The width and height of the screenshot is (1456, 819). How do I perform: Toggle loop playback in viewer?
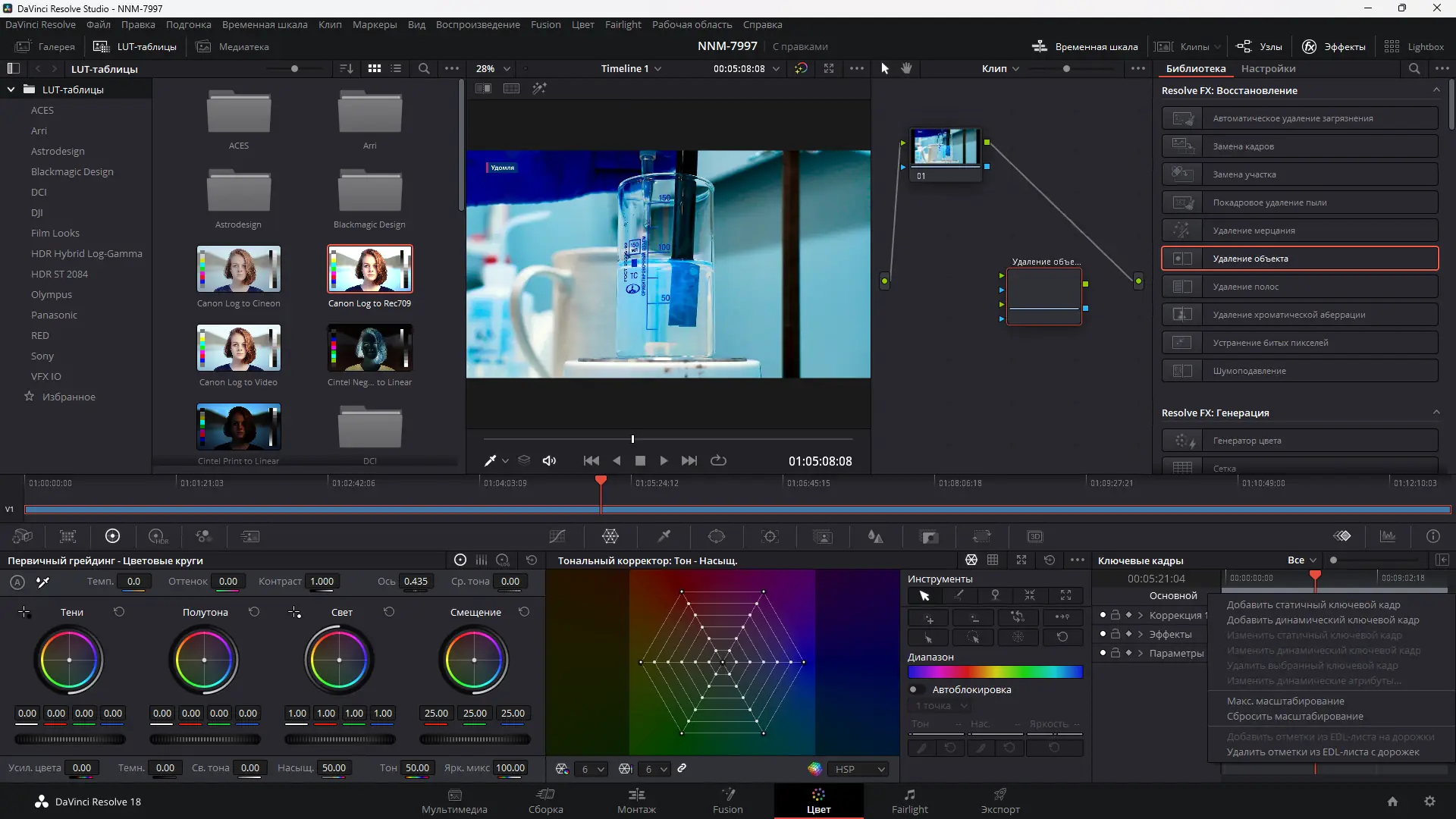pos(718,460)
